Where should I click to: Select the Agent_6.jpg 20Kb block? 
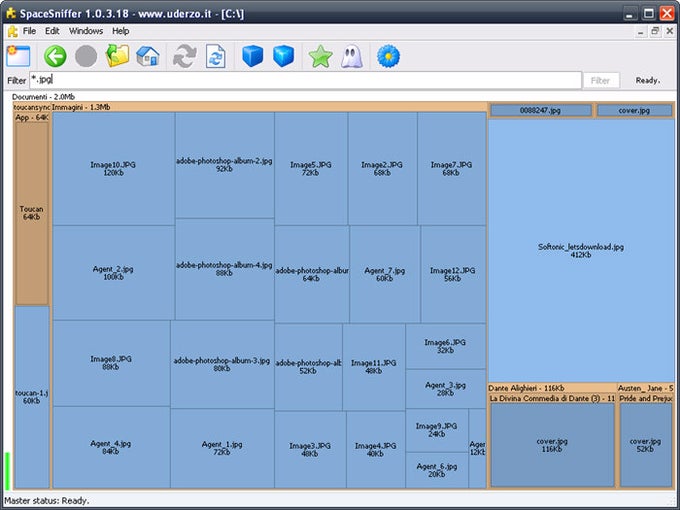point(437,470)
